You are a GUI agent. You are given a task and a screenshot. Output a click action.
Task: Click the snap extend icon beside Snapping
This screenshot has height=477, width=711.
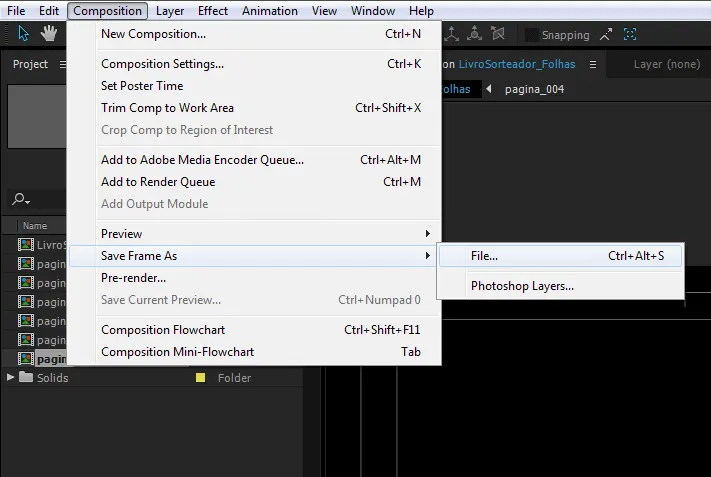606,34
